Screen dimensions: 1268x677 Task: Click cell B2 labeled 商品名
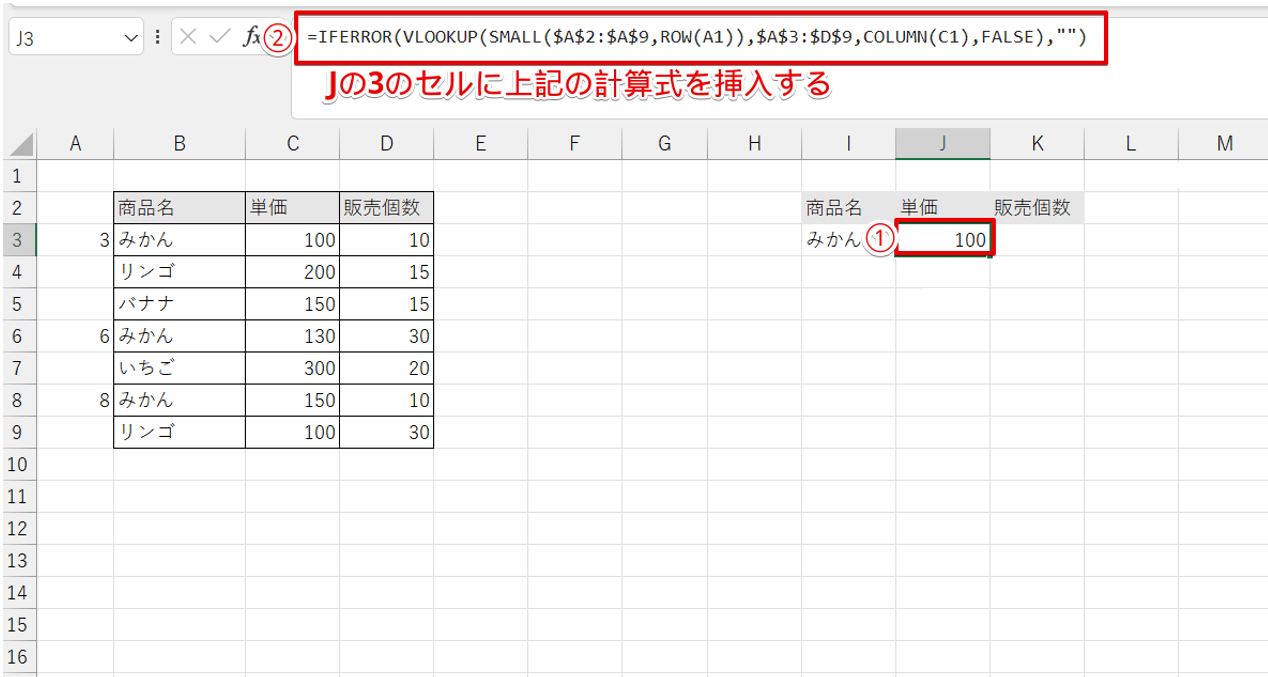tap(179, 208)
